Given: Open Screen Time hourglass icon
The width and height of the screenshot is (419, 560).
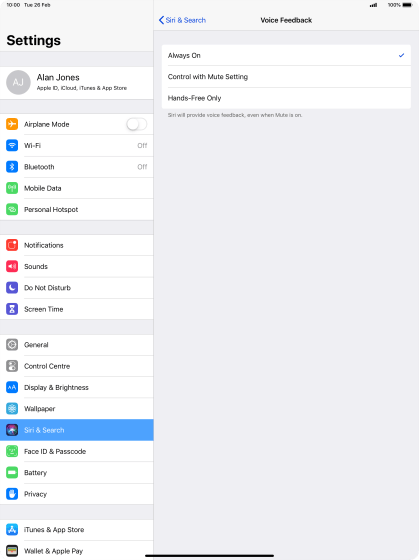Looking at the screenshot, I should (12, 309).
